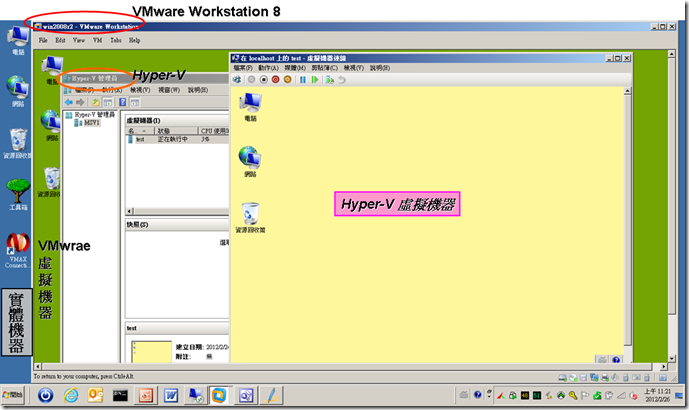Open 媒體(M) menu in test VM connection window
Image resolution: width=689 pixels, height=410 pixels.
click(295, 68)
